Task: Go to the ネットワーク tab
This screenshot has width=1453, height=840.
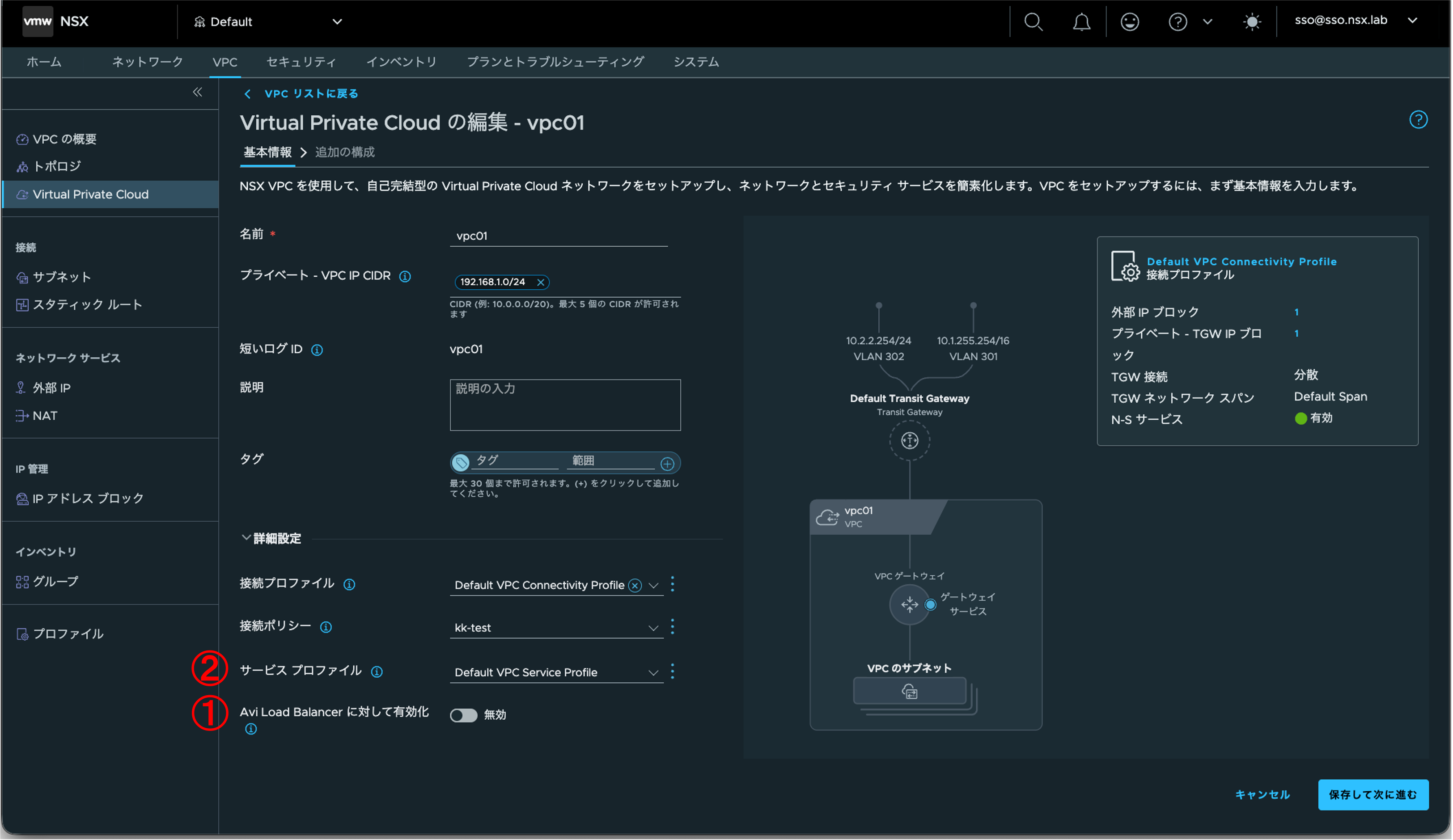Action: tap(147, 62)
